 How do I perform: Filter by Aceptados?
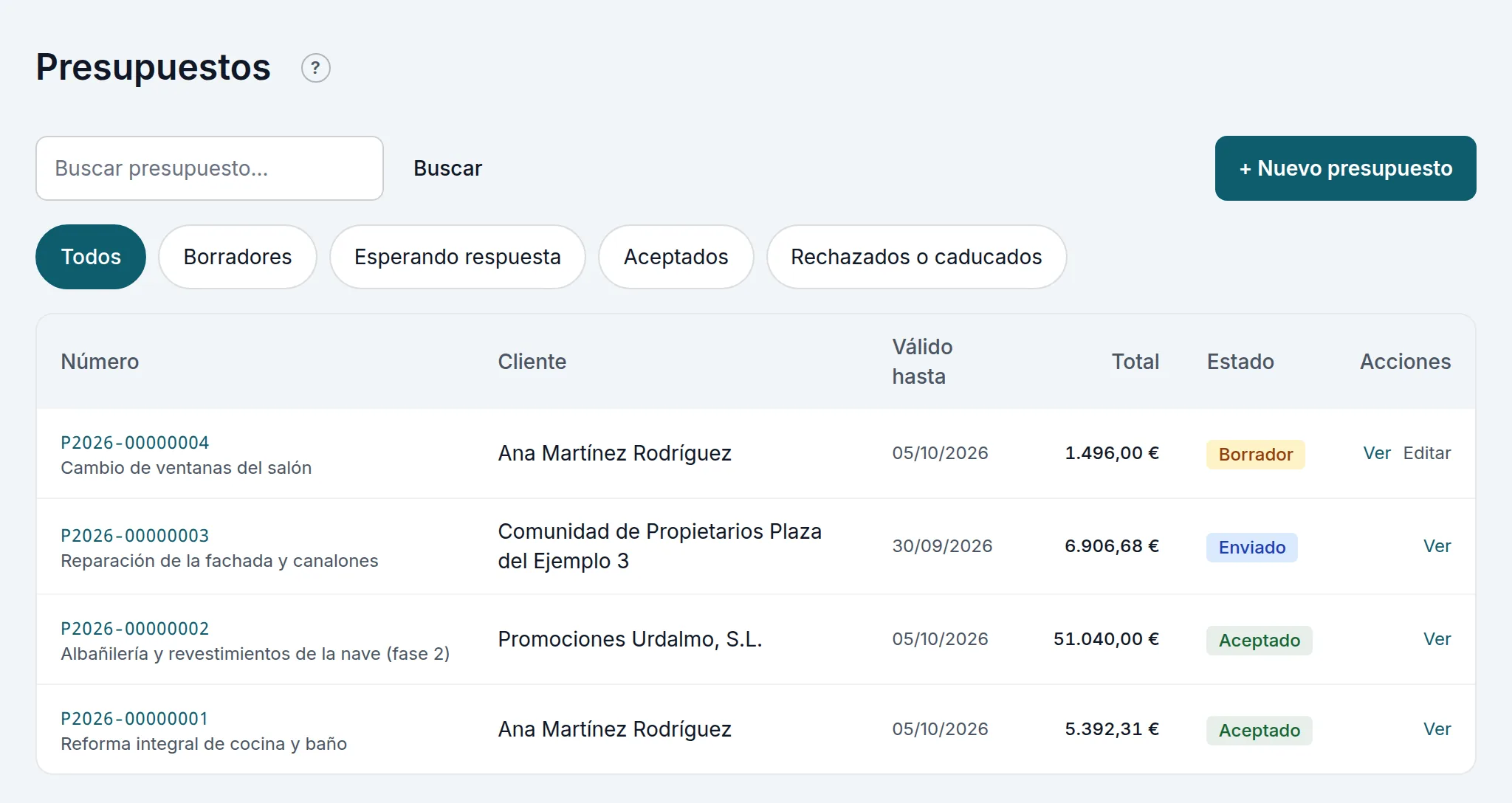click(676, 257)
